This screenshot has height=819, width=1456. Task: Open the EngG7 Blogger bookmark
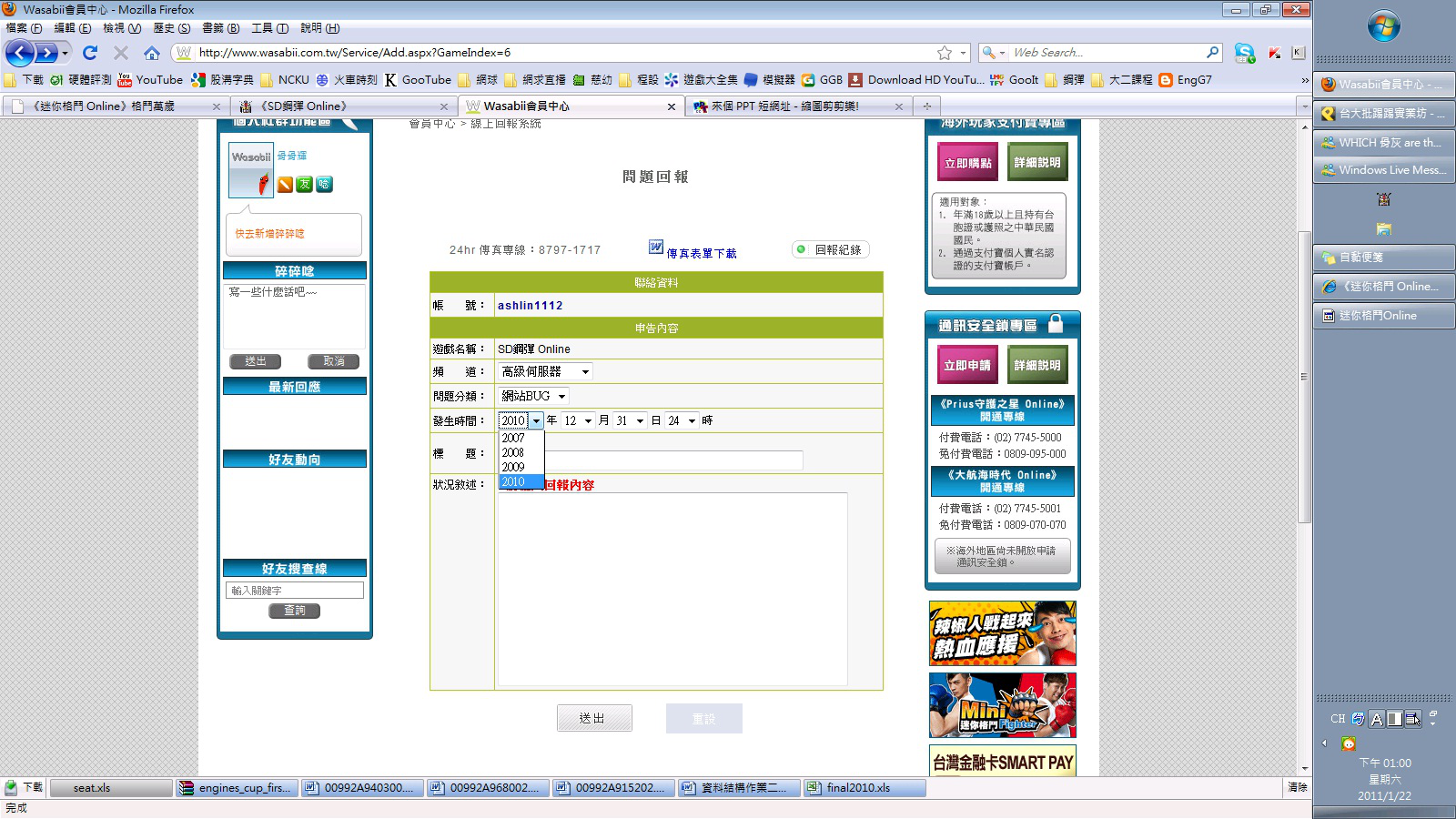click(1186, 80)
